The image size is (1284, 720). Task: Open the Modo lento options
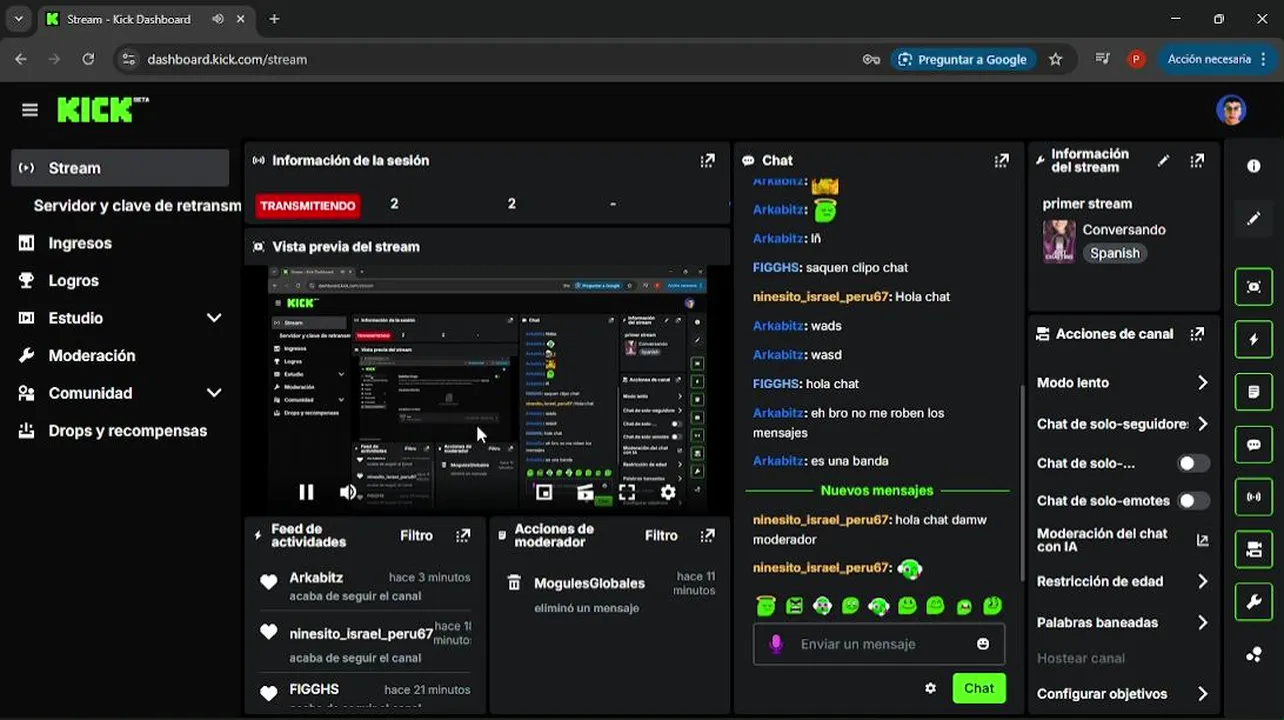coord(1123,383)
